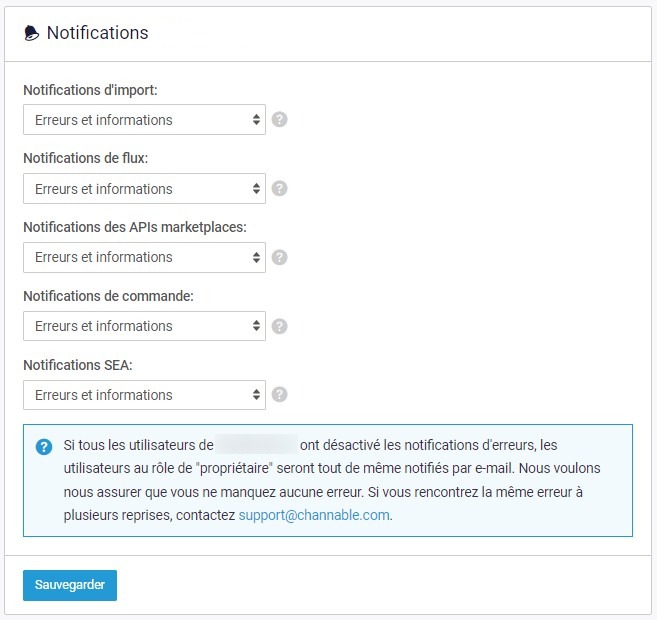Screen dimensions: 657x620
Task: Open the Notifications d'import dropdown
Action: [144, 120]
